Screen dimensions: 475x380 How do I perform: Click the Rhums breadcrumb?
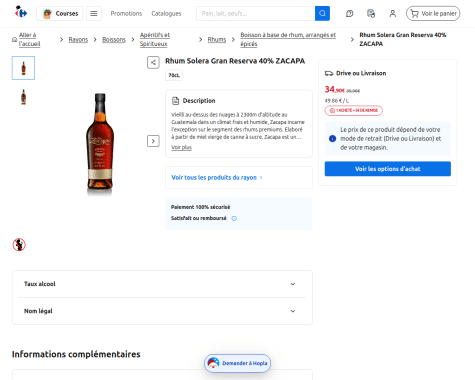(x=217, y=40)
